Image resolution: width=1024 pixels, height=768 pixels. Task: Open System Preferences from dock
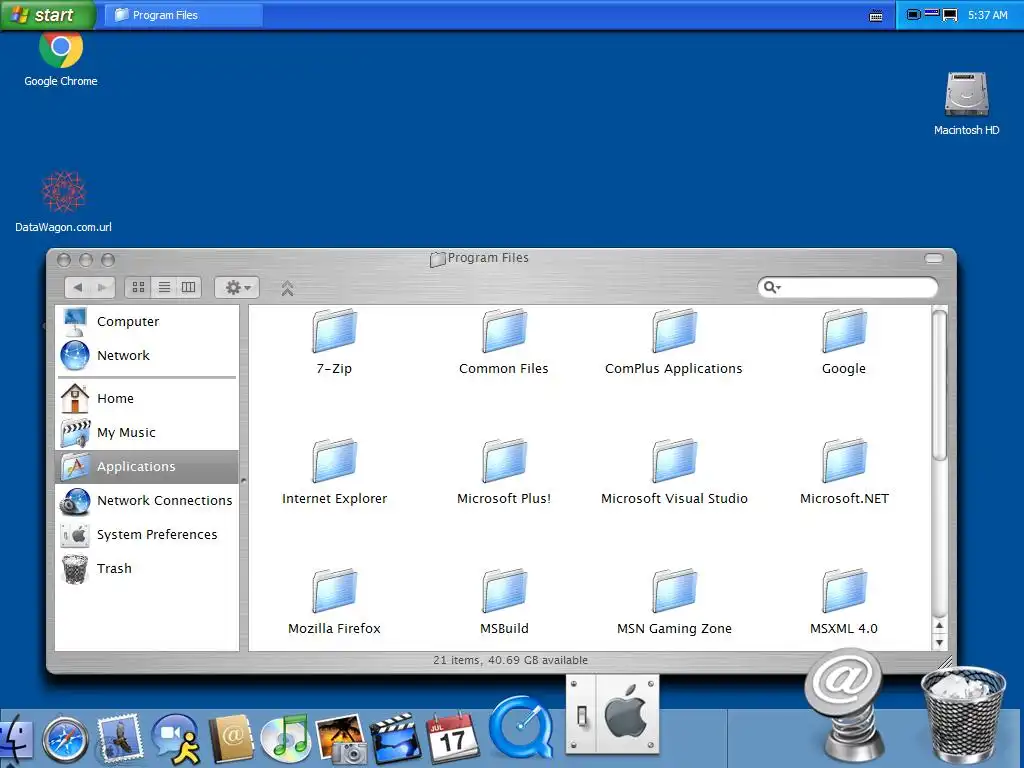pyautogui.click(x=613, y=714)
